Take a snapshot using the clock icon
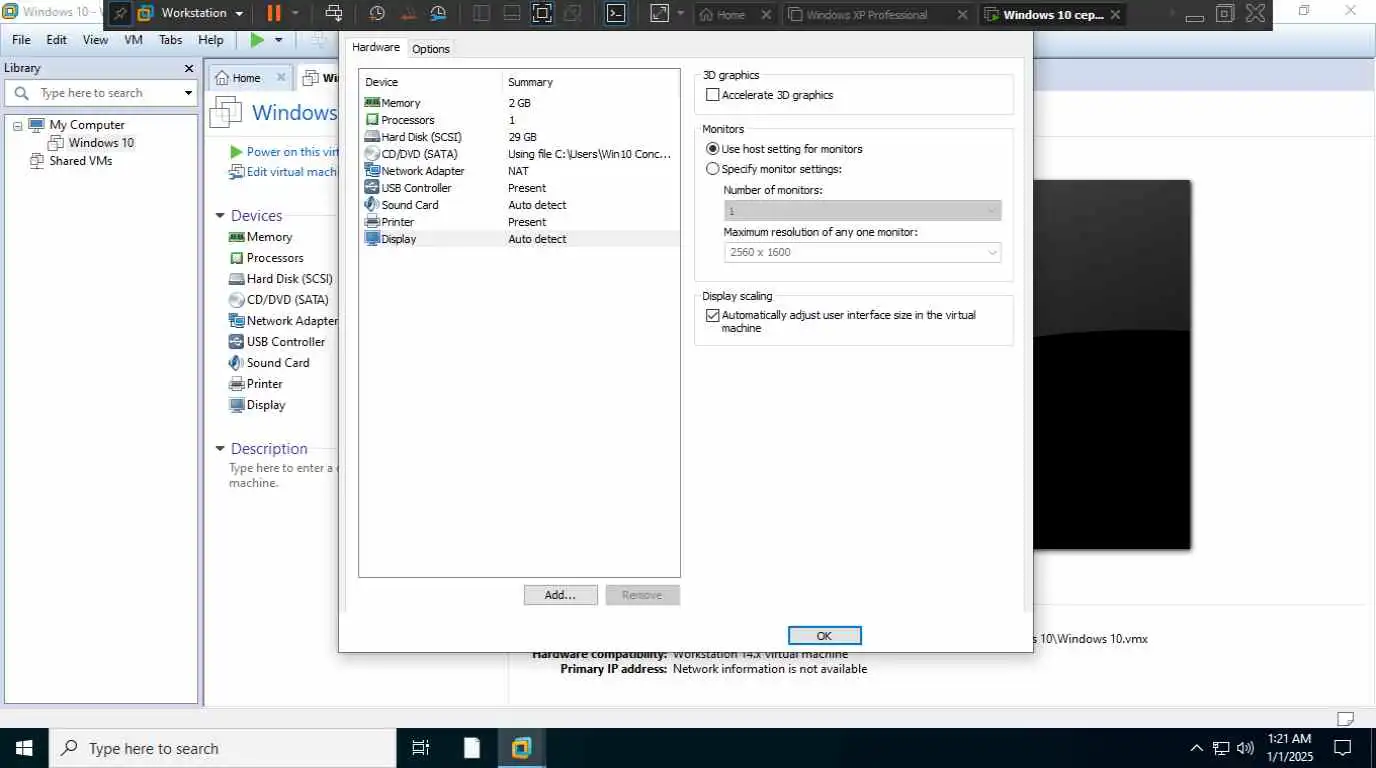 (377, 14)
